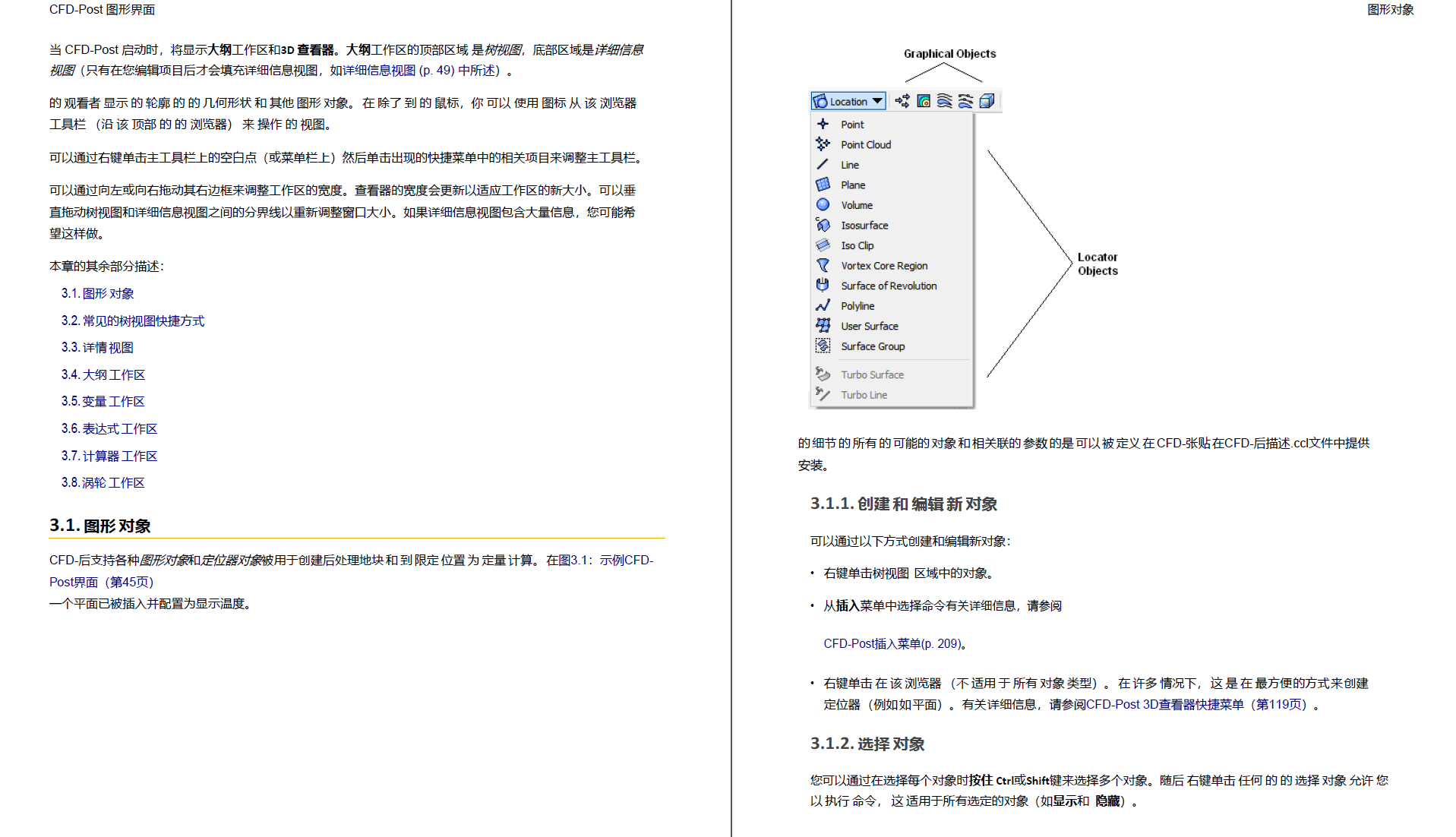Viewport: 1456px width, 837px height.
Task: Select the User Surface menu item
Action: pyautogui.click(x=869, y=326)
